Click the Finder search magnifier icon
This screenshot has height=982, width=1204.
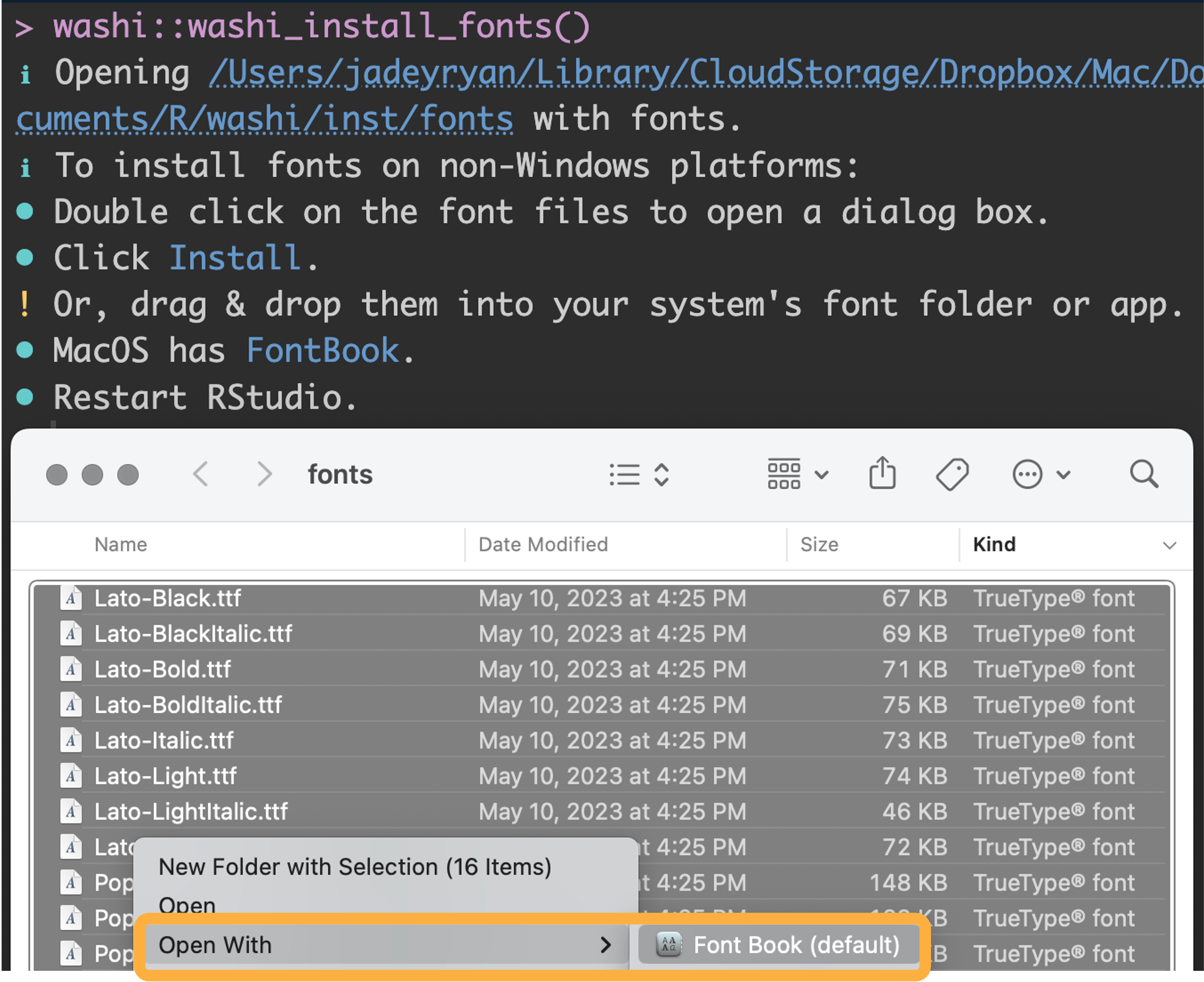click(x=1144, y=474)
